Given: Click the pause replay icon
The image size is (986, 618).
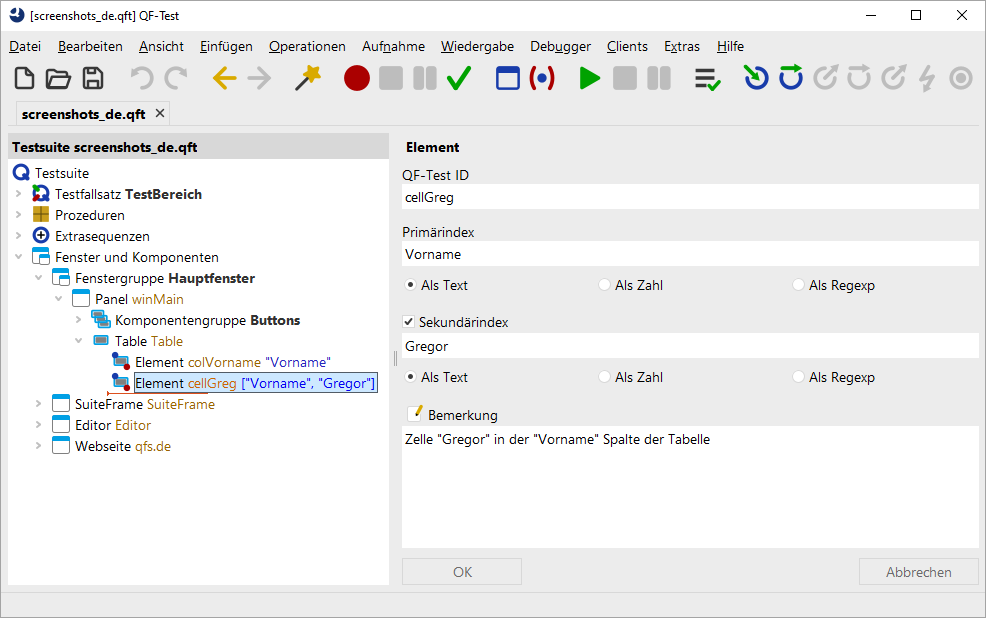Looking at the screenshot, I should 659,79.
